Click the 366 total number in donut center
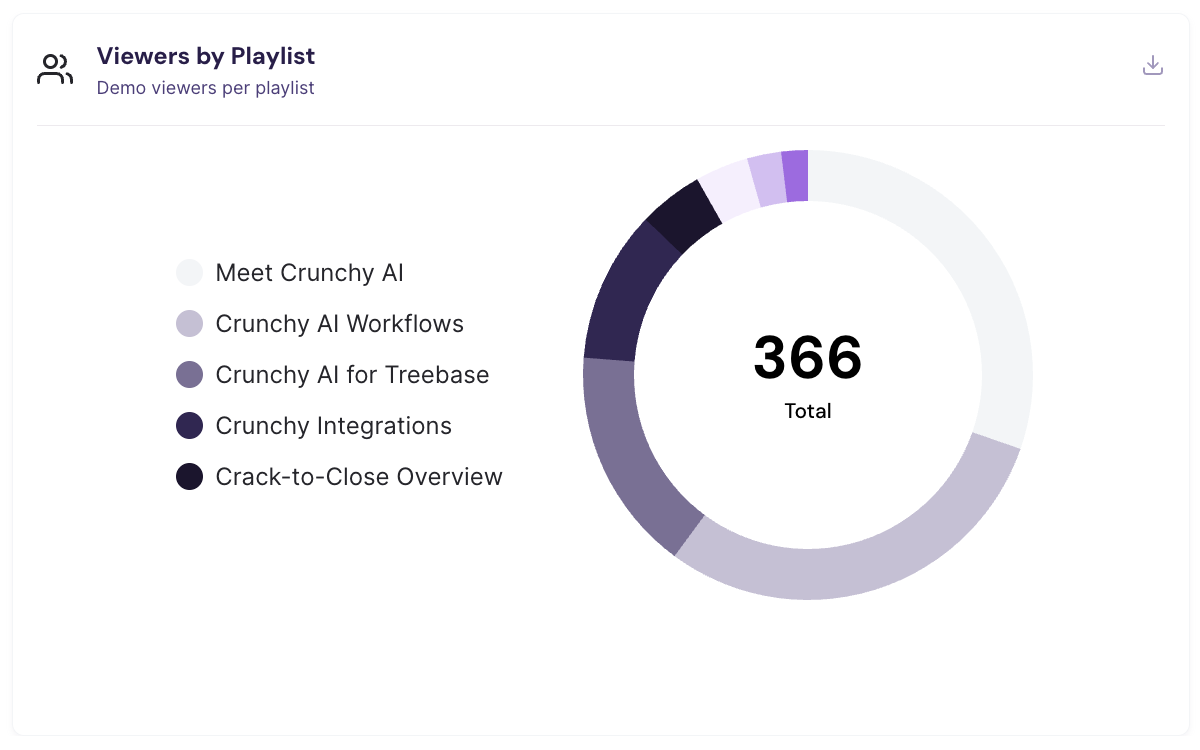Image resolution: width=1200 pixels, height=750 pixels. click(x=807, y=358)
